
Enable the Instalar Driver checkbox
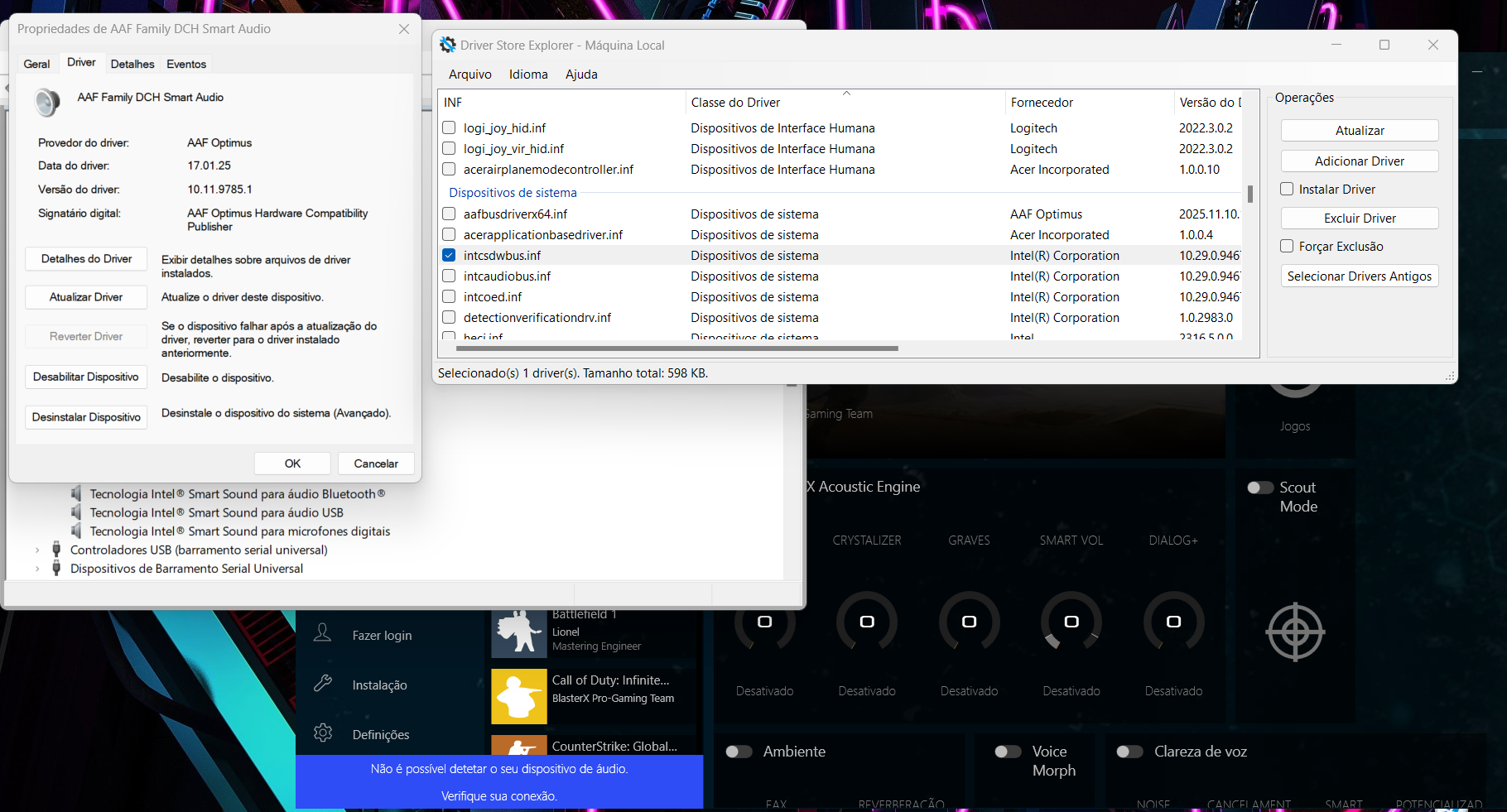[1287, 189]
